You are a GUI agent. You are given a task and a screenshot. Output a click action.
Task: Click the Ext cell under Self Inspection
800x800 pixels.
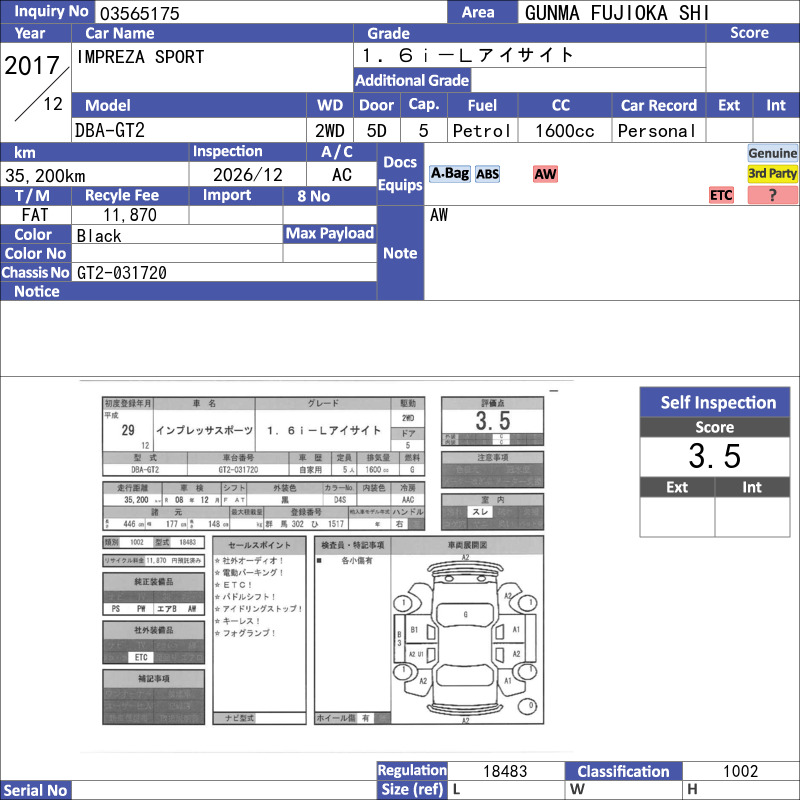pyautogui.click(x=677, y=516)
